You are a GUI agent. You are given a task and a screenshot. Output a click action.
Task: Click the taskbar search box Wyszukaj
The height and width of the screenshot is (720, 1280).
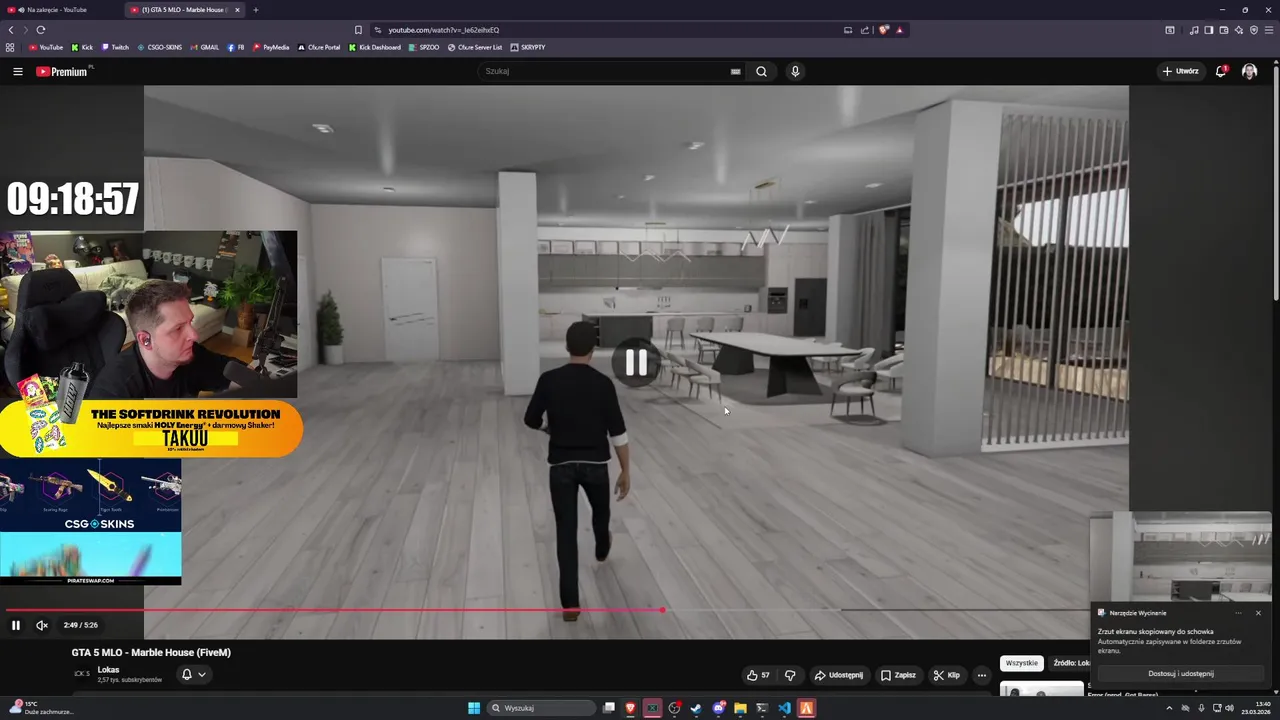(540, 708)
